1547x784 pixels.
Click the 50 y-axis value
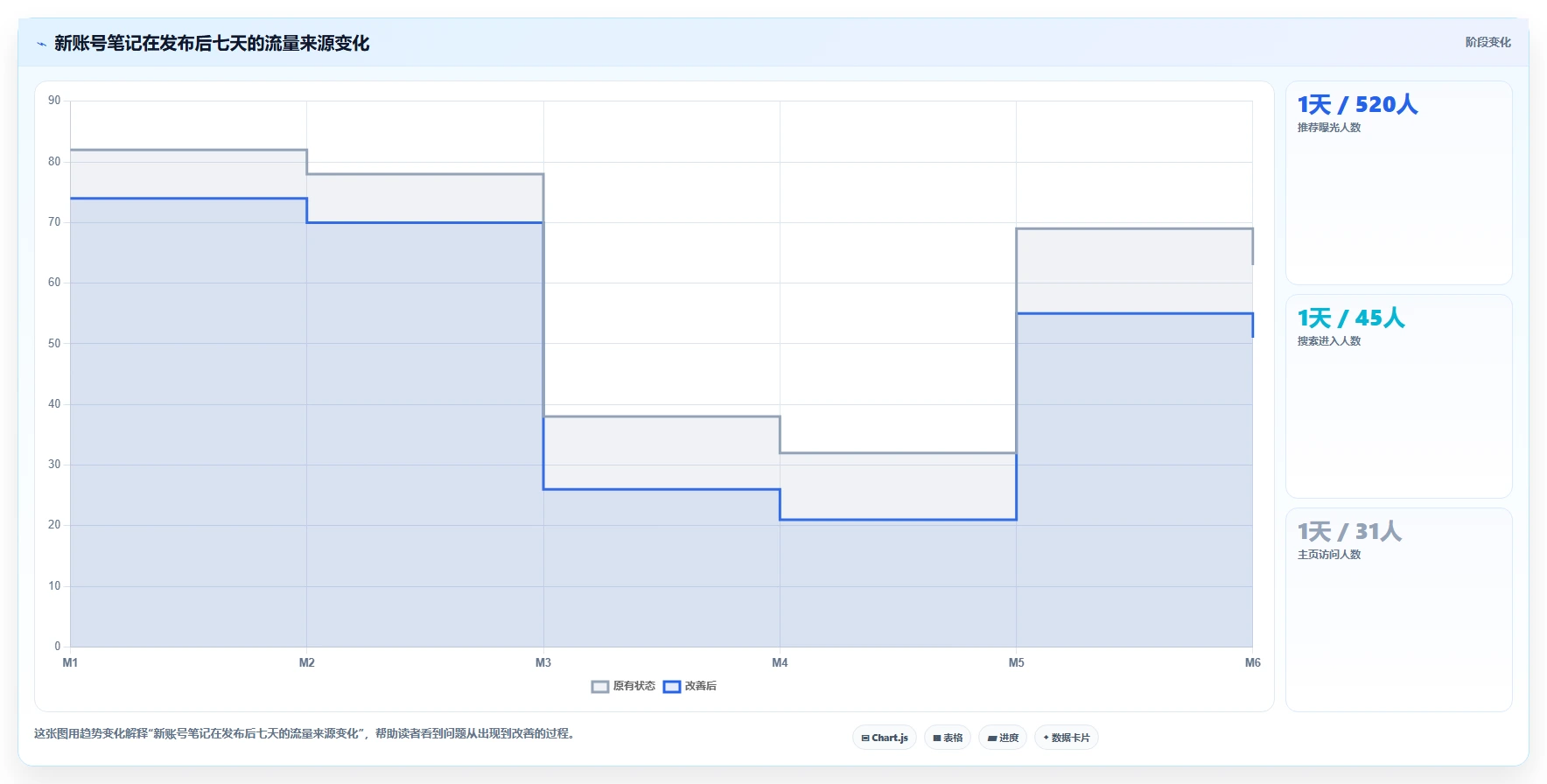(x=54, y=343)
